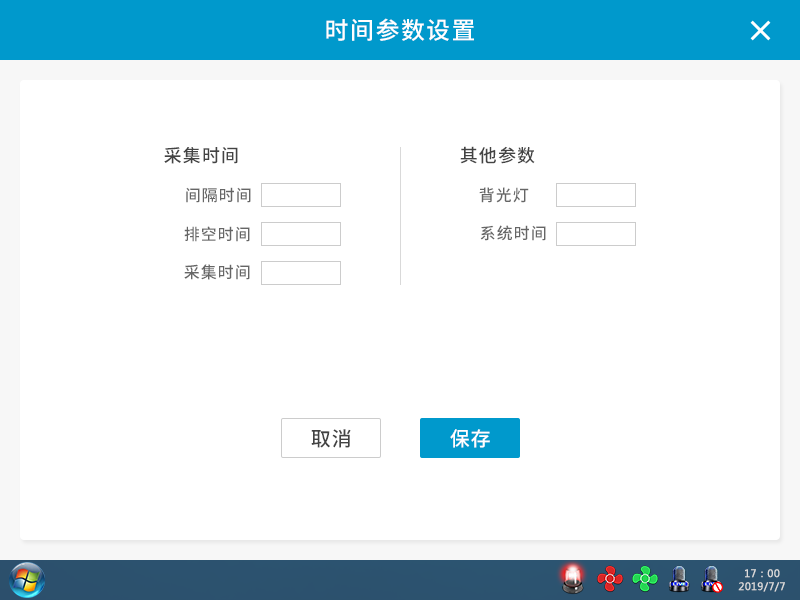The image size is (800, 600).
Task: Click the 保存 button
Action: (470, 438)
